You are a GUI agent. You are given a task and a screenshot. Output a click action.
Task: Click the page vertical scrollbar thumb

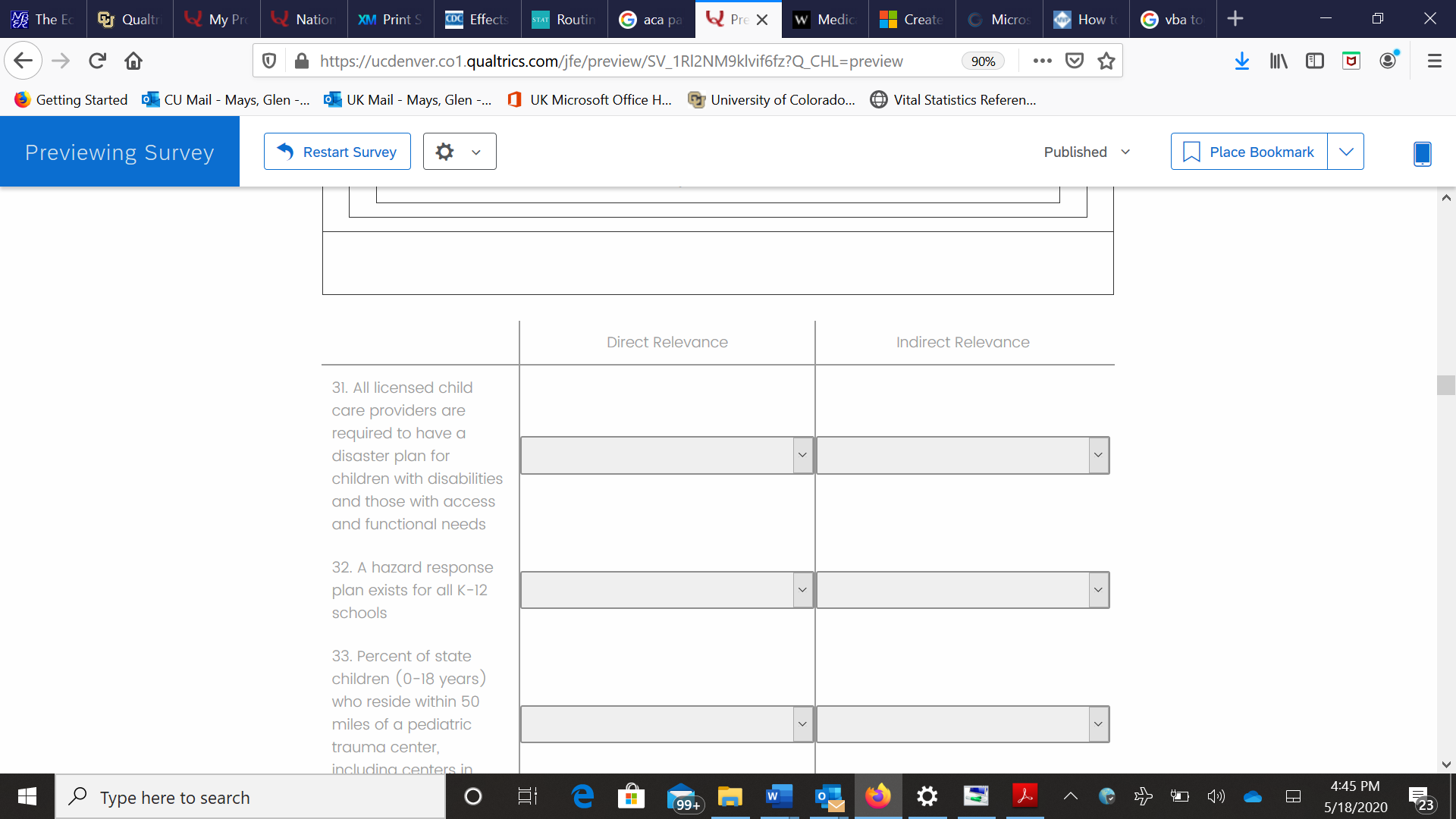(x=1445, y=385)
